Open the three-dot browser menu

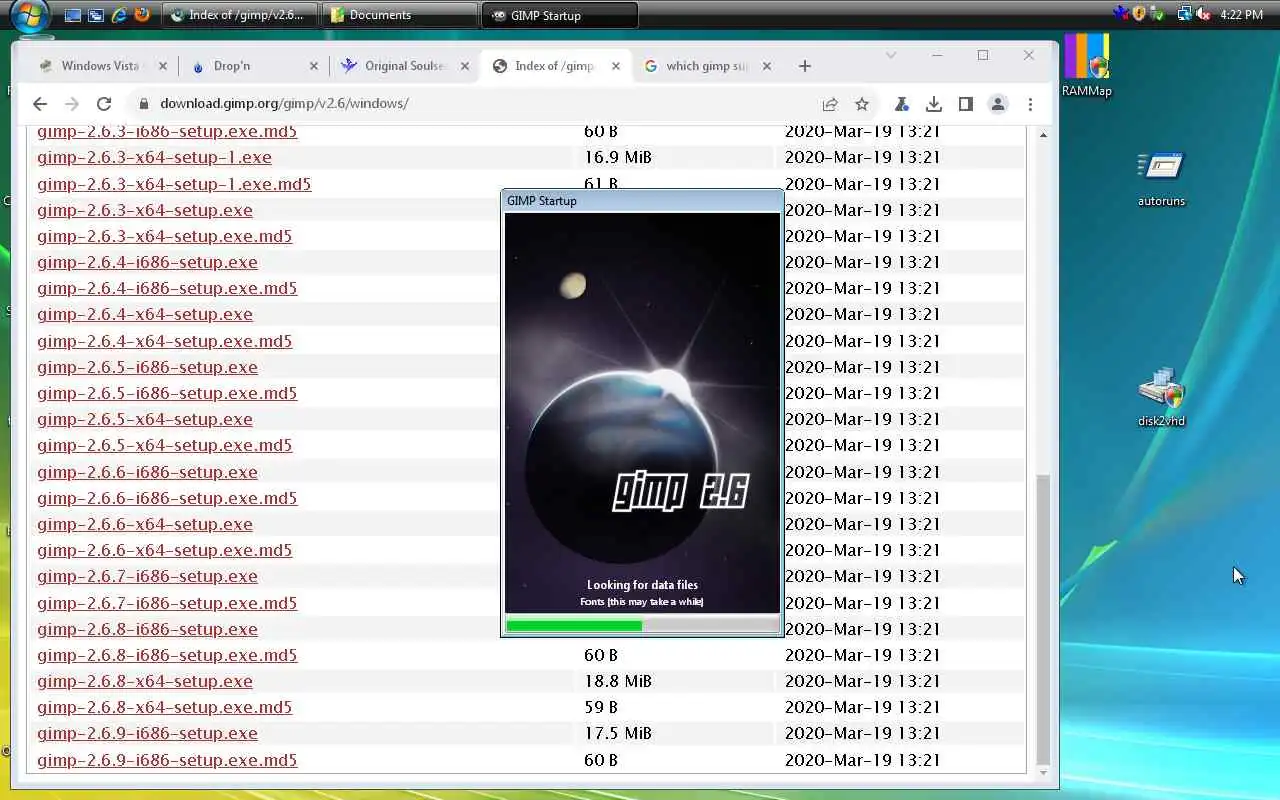1030,104
